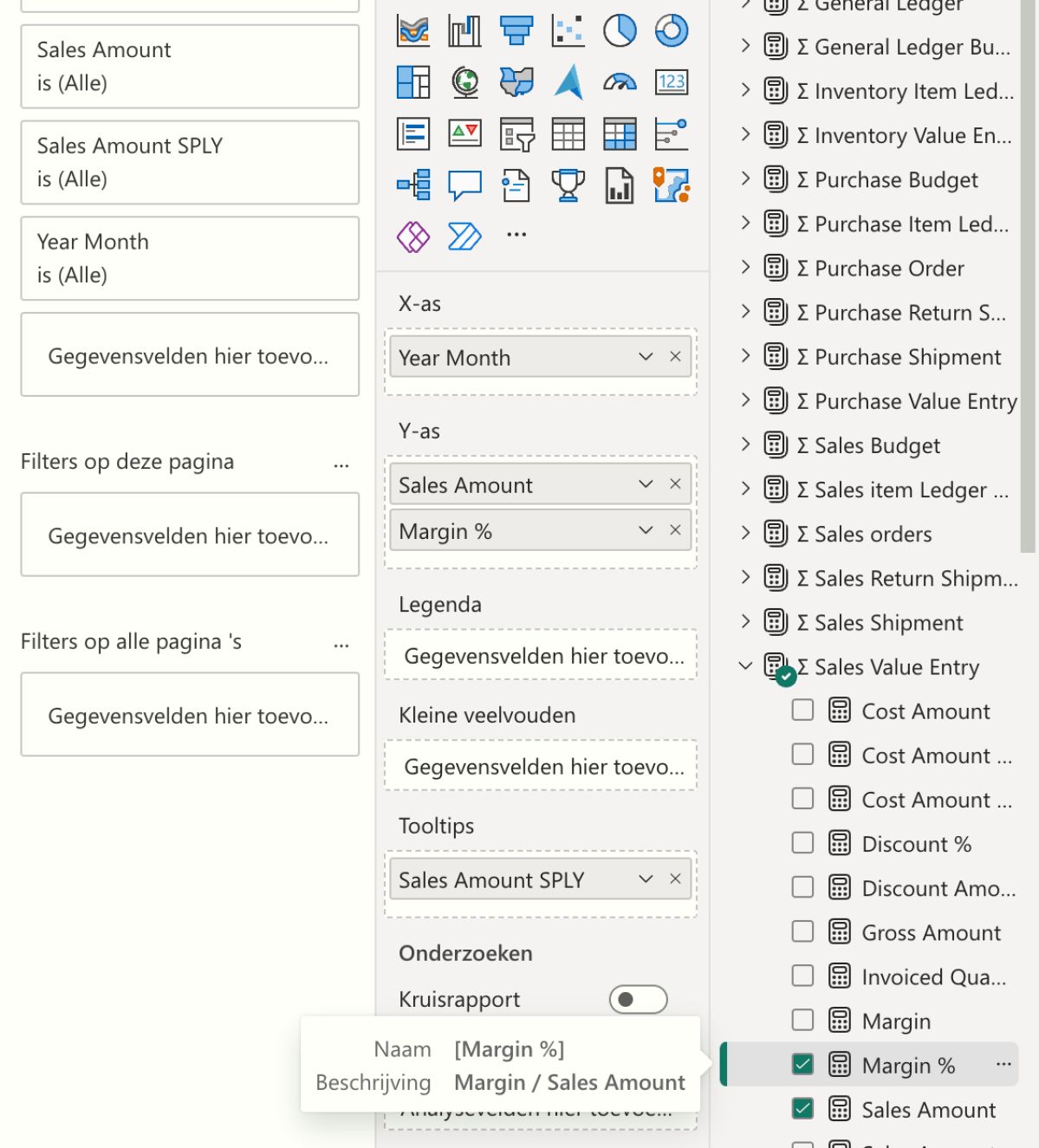The image size is (1039, 1148).
Task: Open Margin % field more options menu
Action: click(x=1003, y=1064)
